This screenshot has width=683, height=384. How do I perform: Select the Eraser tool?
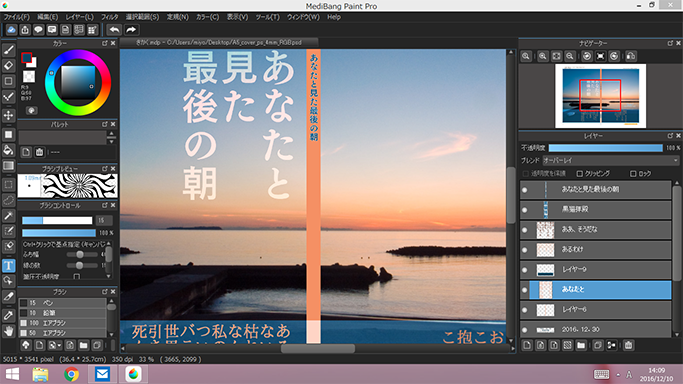(9, 66)
